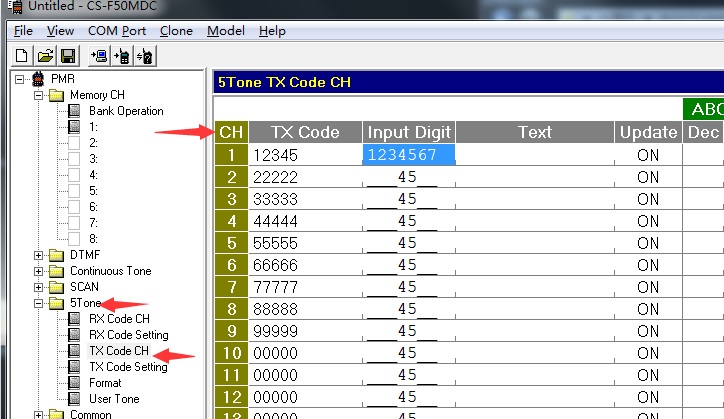Click the Read from PC clone icon
The height and width of the screenshot is (419, 724).
pyautogui.click(x=98, y=55)
